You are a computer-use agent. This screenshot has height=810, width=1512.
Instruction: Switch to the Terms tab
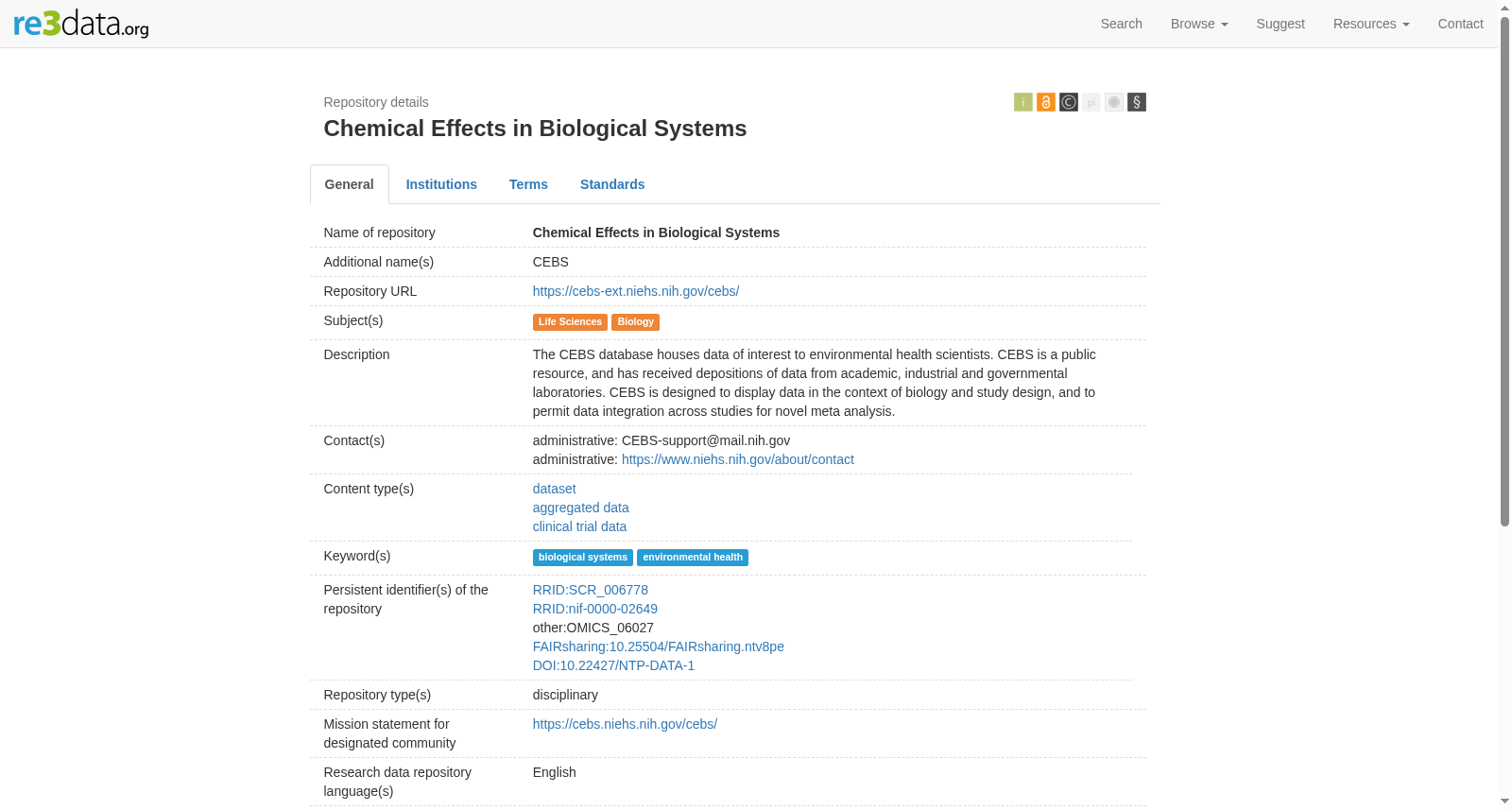[528, 184]
